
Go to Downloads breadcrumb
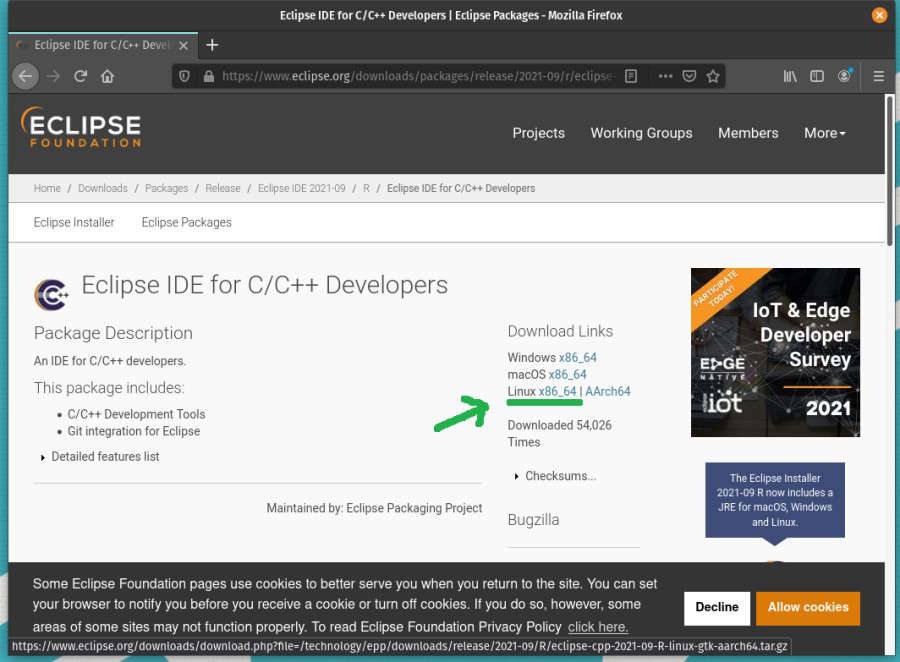point(103,188)
